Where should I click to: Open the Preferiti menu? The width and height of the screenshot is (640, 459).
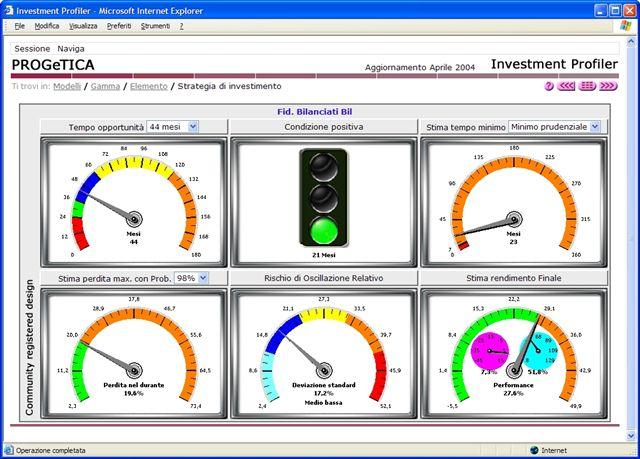[x=119, y=26]
